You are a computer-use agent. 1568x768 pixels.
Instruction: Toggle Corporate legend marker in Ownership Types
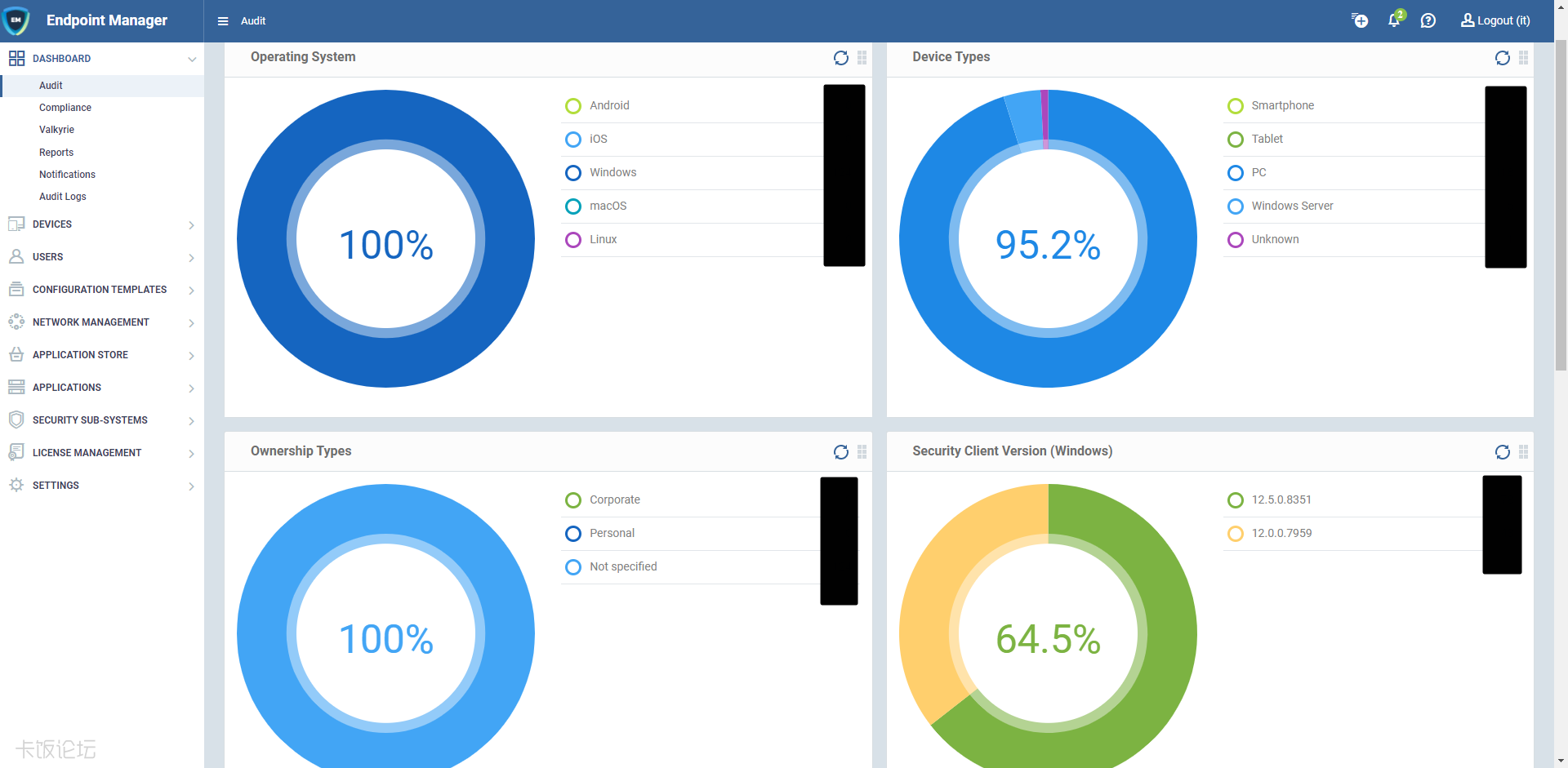pos(573,500)
